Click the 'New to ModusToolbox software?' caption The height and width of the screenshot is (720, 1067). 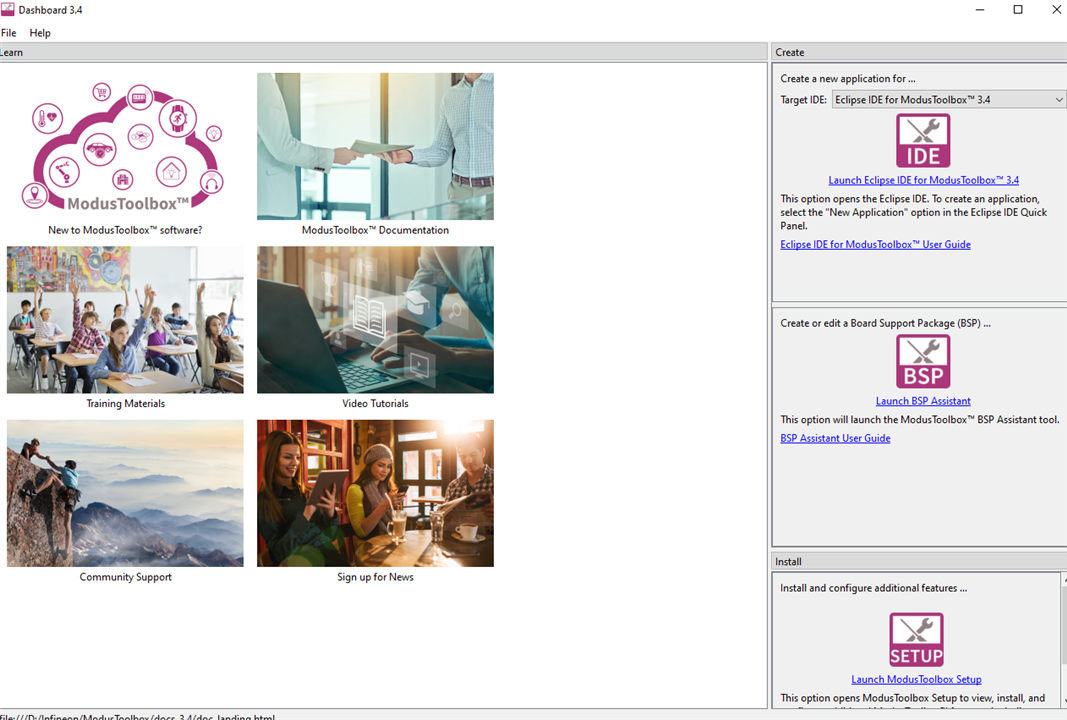point(125,230)
